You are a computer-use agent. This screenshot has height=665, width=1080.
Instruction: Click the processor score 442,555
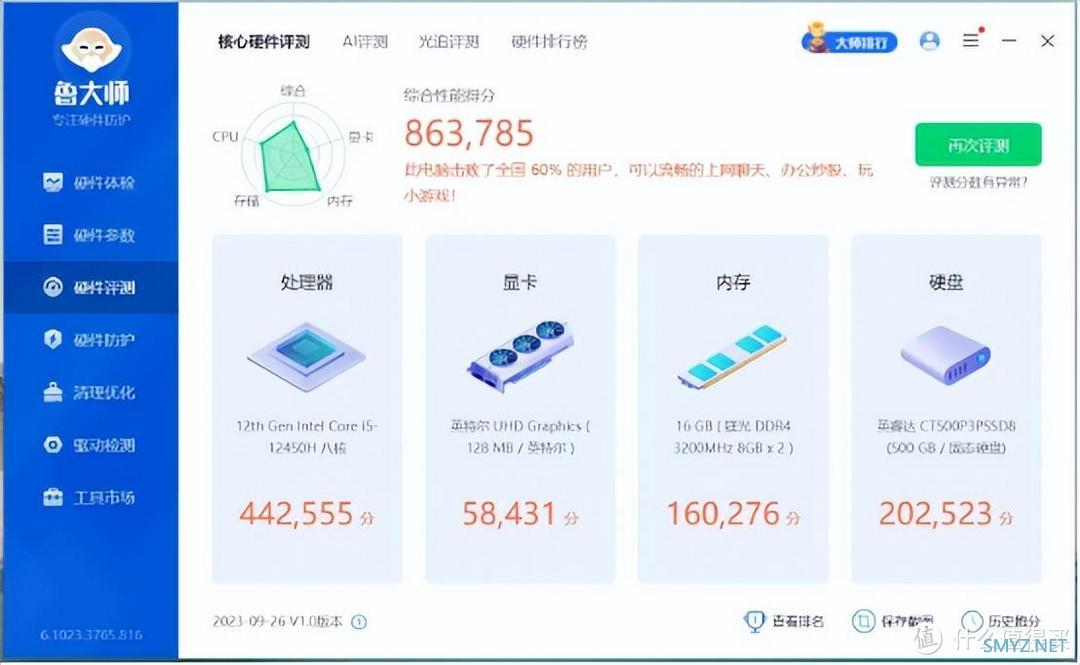tap(297, 514)
